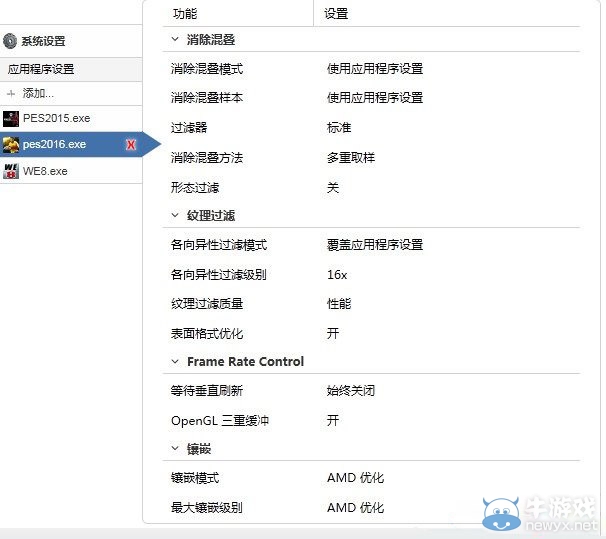Select the pes2016.exe profile
This screenshot has width=606, height=539.
(71, 145)
